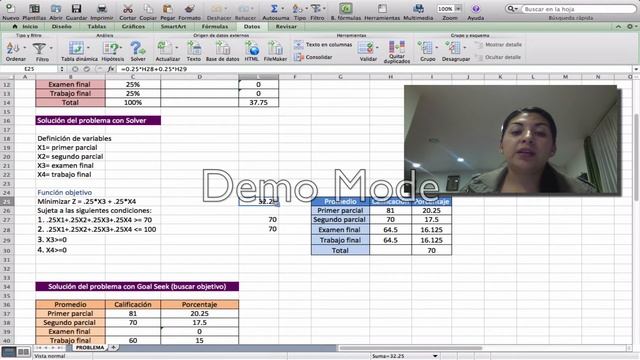Click the Deshacer undo icon
The height and width of the screenshot is (360, 640).
point(216,9)
